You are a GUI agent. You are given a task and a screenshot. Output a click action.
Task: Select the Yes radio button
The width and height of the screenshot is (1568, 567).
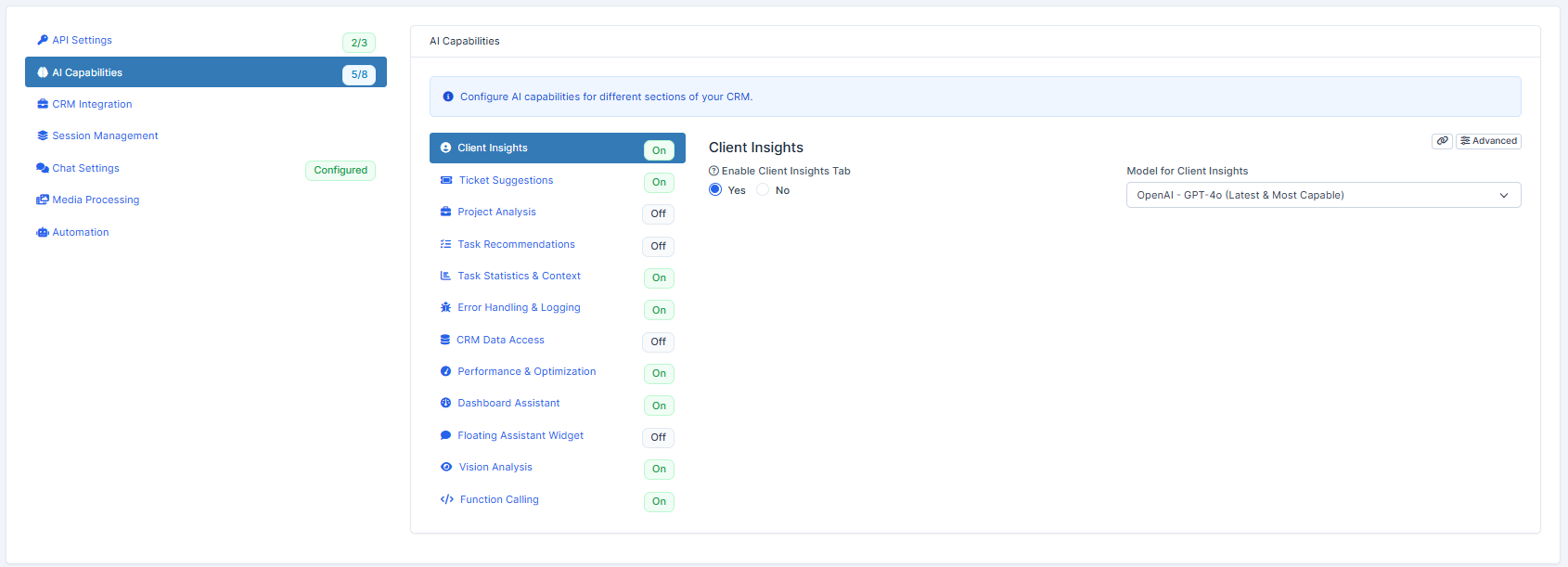[x=715, y=189]
